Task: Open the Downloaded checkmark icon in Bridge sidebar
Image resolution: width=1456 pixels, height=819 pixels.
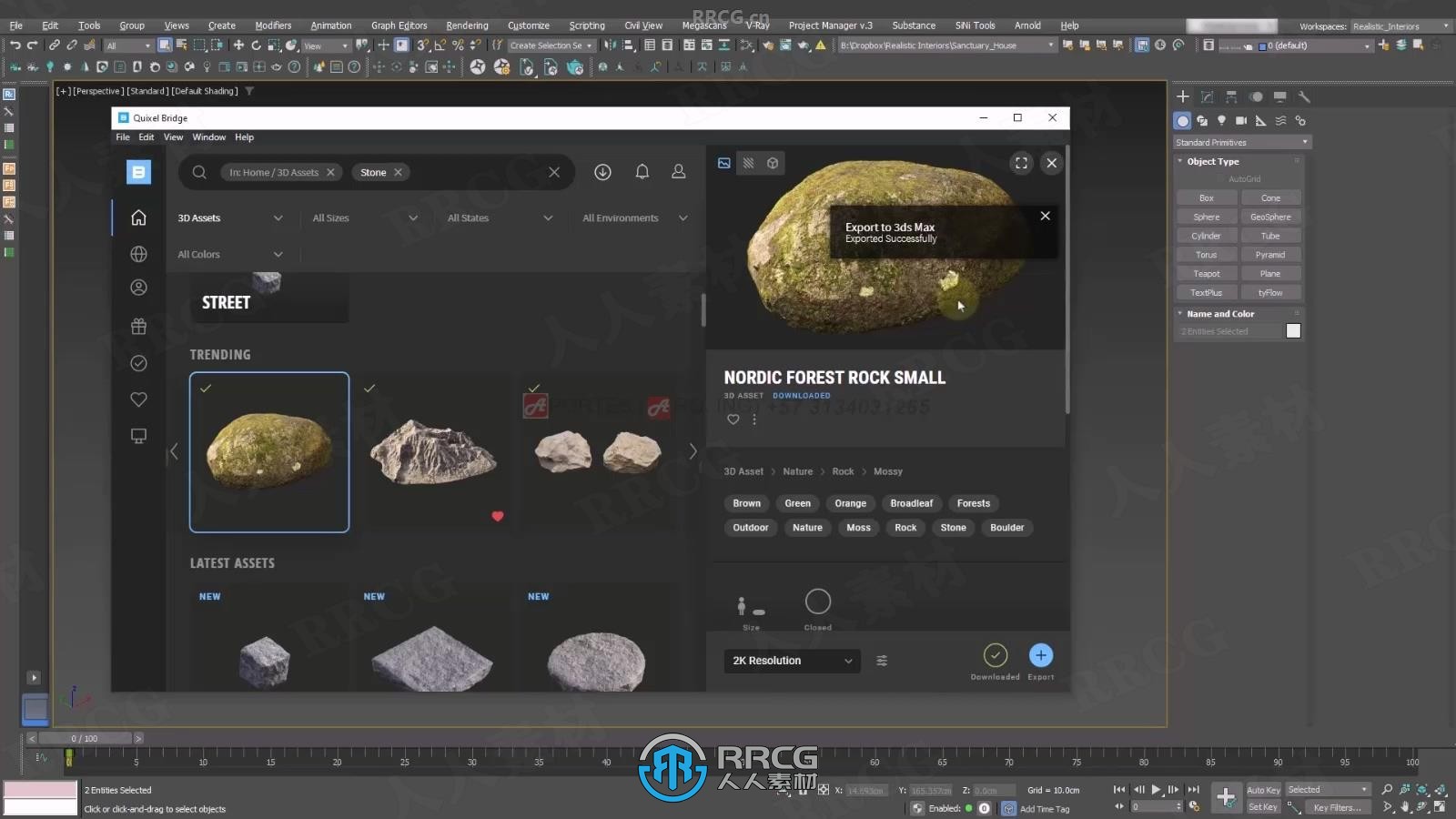Action: pos(138,363)
